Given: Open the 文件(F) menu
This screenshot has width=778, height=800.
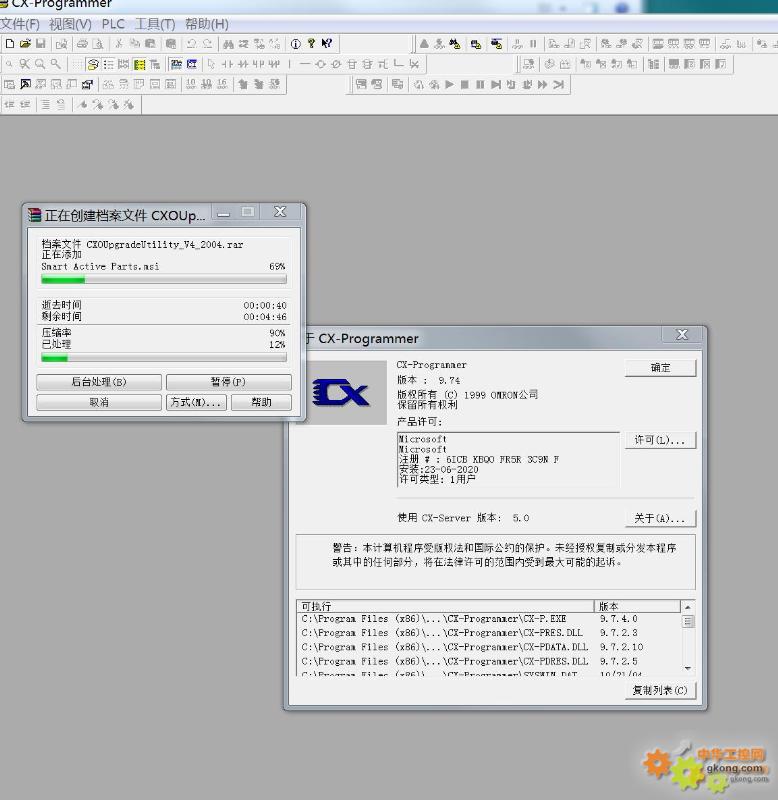Looking at the screenshot, I should pos(20,24).
